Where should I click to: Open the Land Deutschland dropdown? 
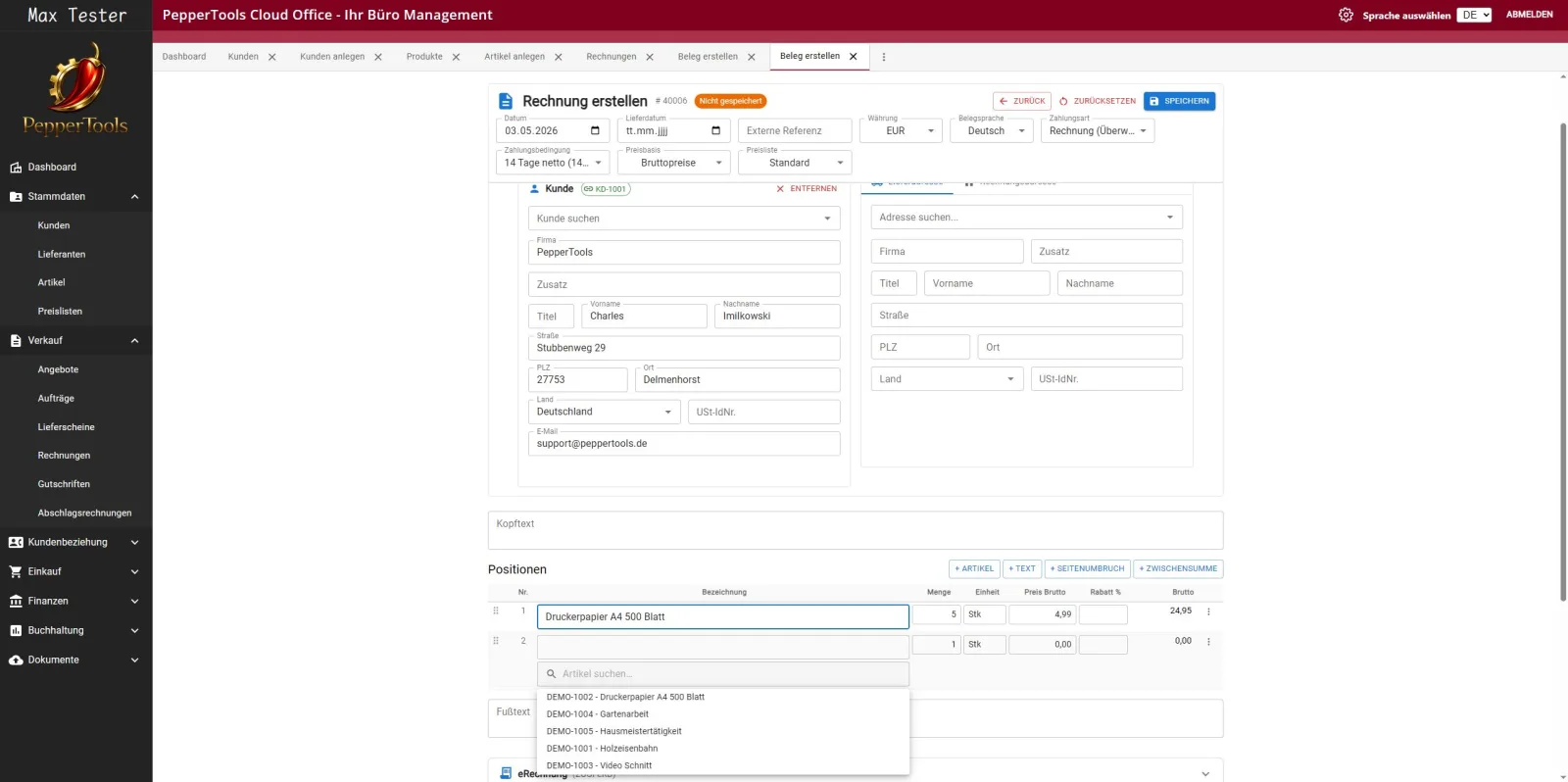[x=604, y=412]
